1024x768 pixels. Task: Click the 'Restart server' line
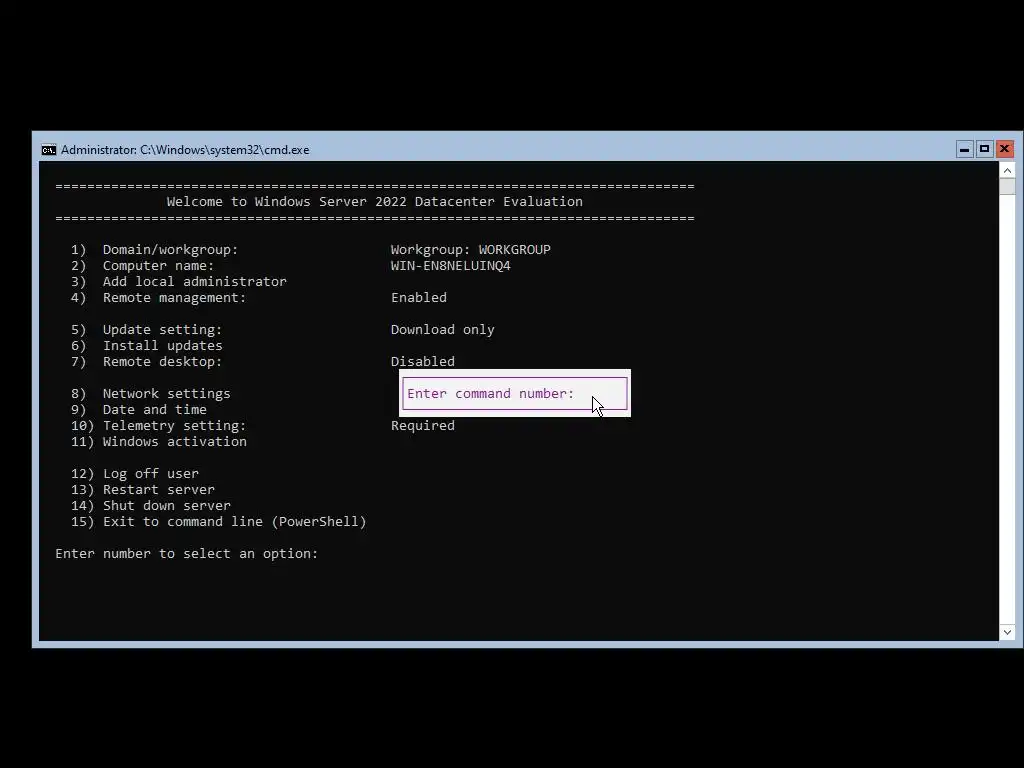[x=158, y=490]
